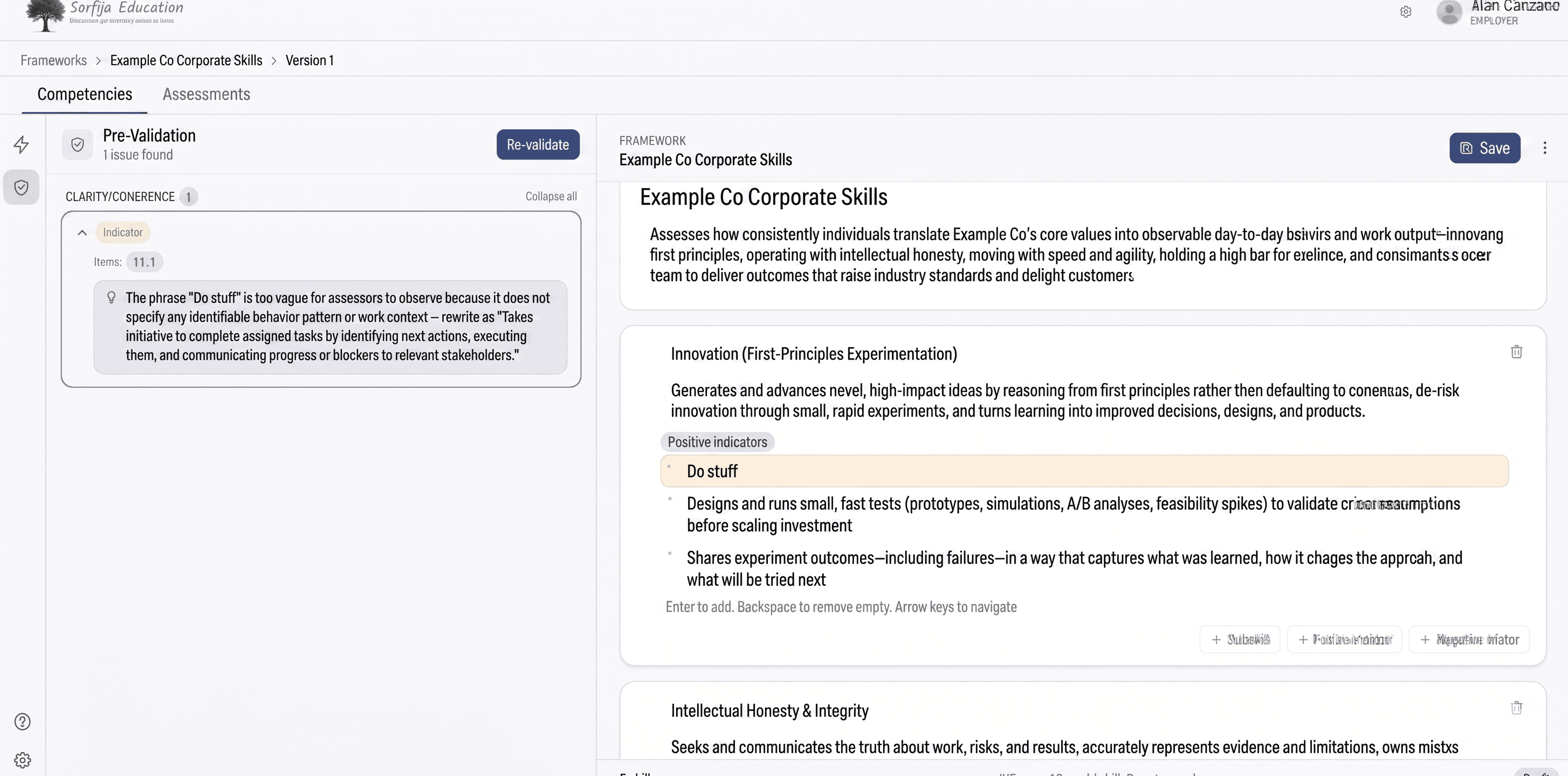The height and width of the screenshot is (776, 1568).
Task: Open help via question mark icon
Action: click(x=23, y=721)
